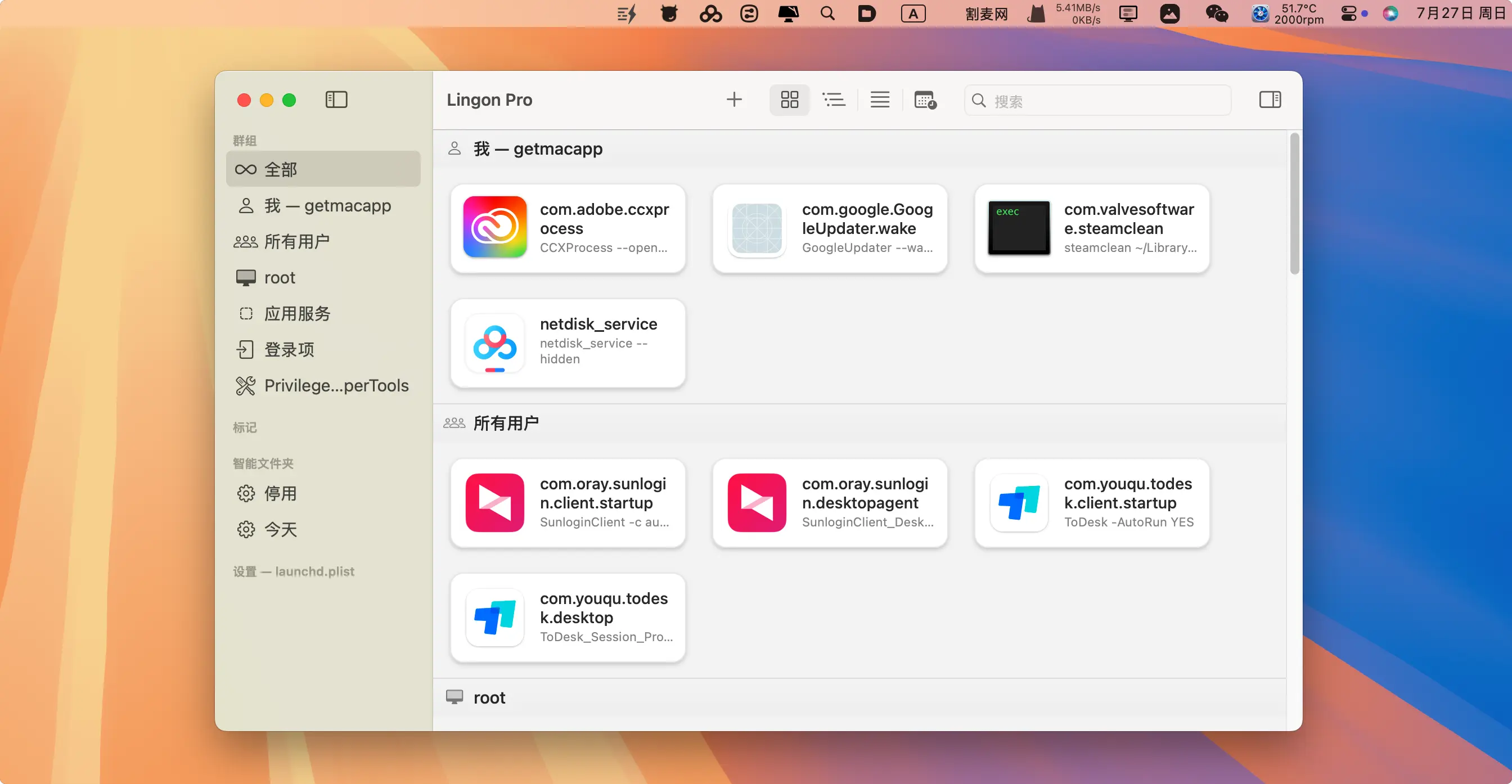Open netdisk_service job card
The width and height of the screenshot is (1512, 784).
(568, 343)
